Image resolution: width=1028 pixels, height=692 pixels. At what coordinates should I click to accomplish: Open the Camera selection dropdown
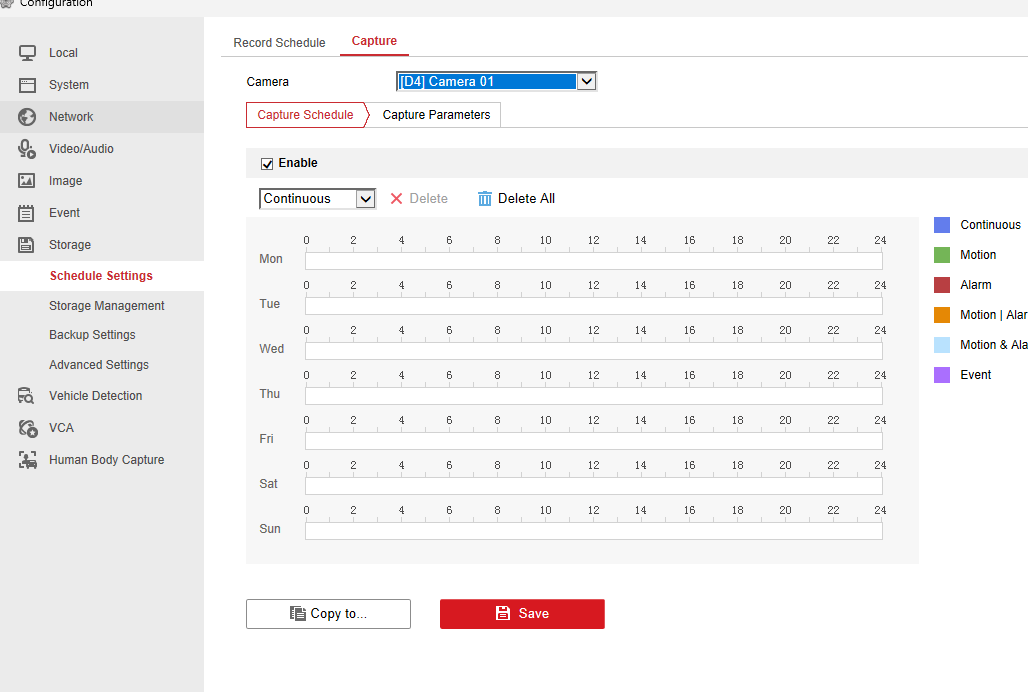coord(586,82)
